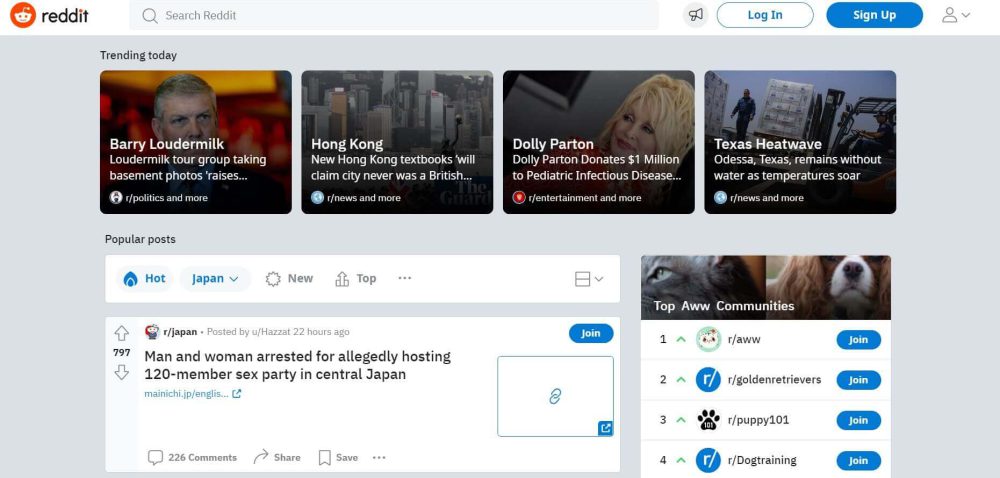Viewport: 1000px width, 478px height.
Task: Join the r/goldenretrievers community
Action: [x=858, y=380]
